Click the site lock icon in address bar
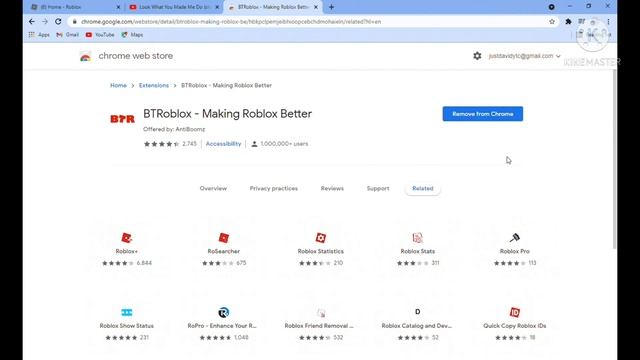 click(74, 22)
